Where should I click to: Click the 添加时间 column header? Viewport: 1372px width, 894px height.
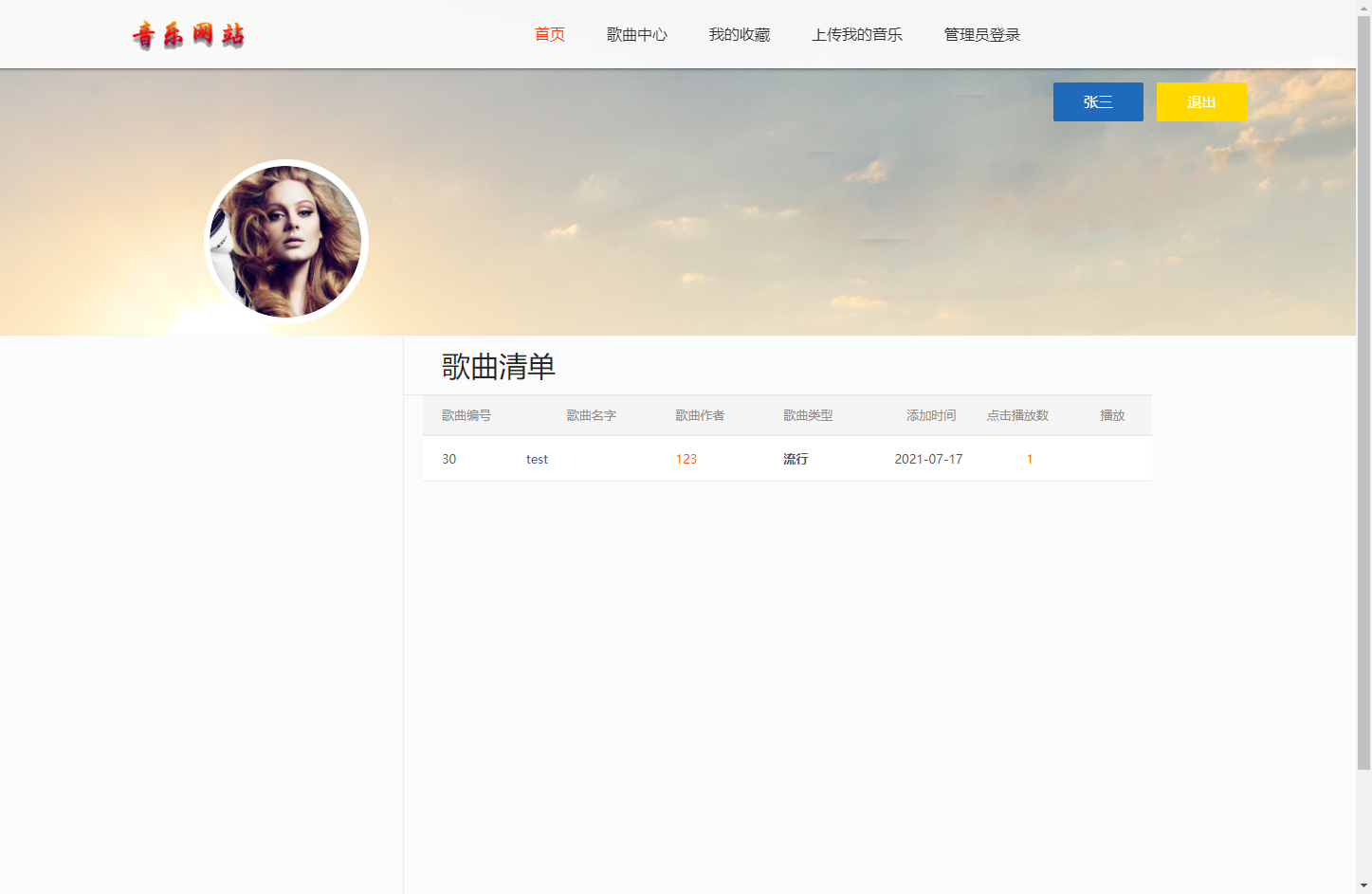[x=930, y=415]
